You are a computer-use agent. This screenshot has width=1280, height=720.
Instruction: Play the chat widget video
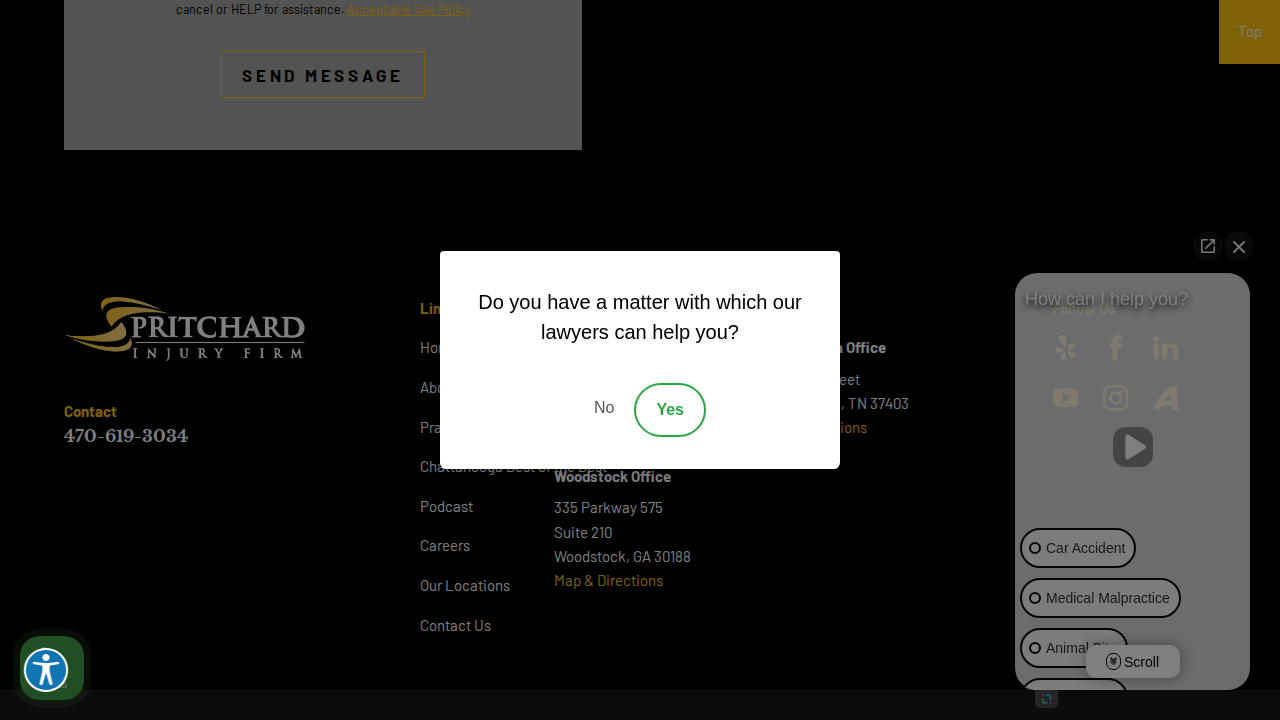[x=1133, y=447]
